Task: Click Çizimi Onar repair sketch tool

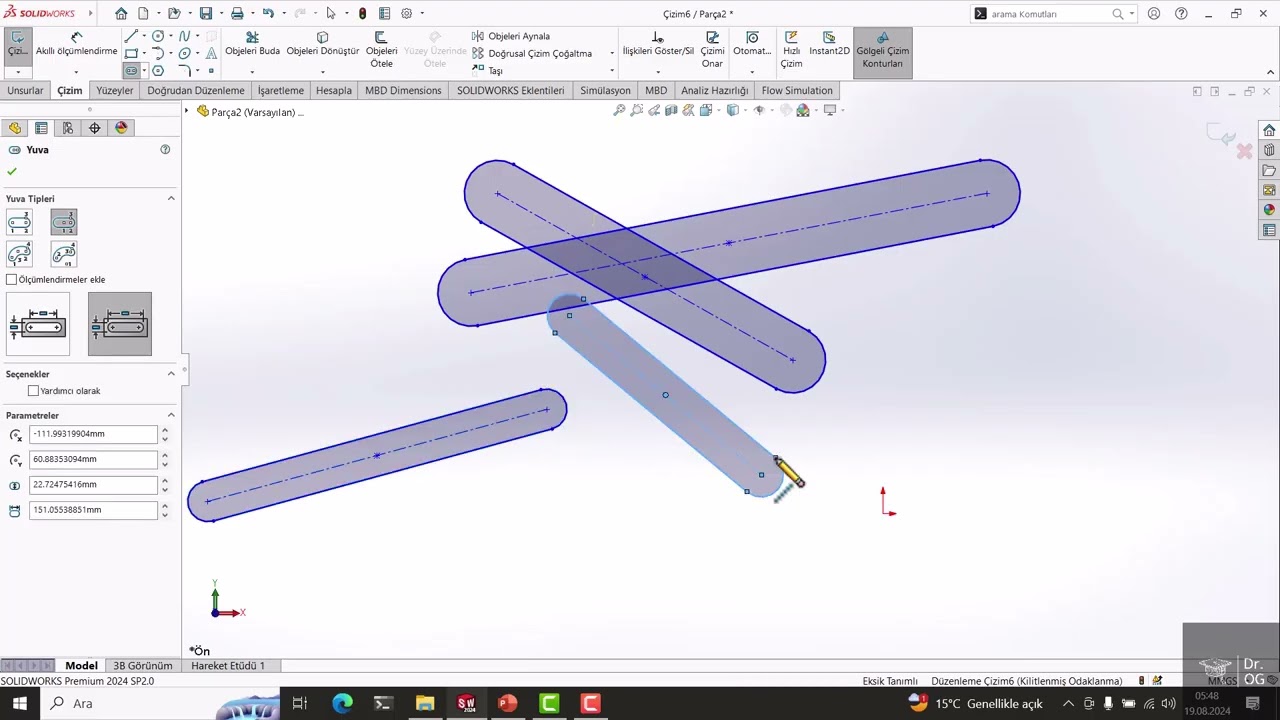Action: (x=712, y=50)
